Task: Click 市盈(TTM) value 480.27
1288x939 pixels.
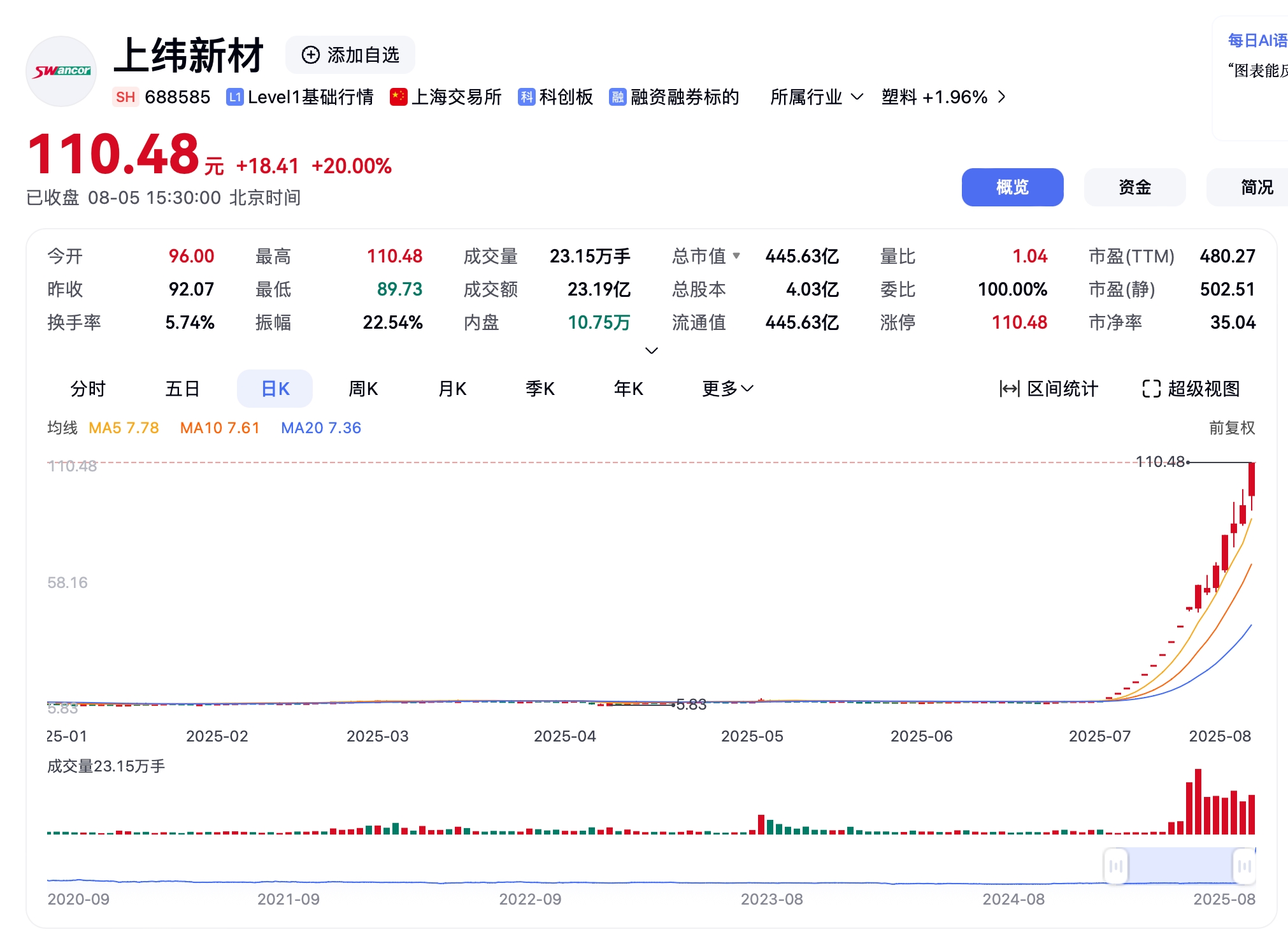Action: [1227, 256]
